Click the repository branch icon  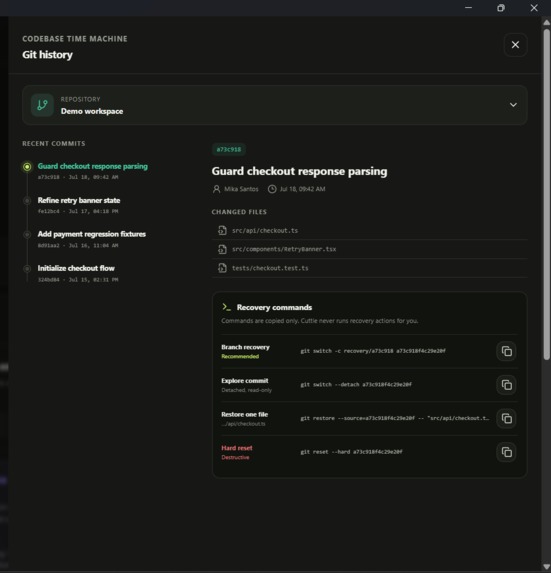(42, 105)
